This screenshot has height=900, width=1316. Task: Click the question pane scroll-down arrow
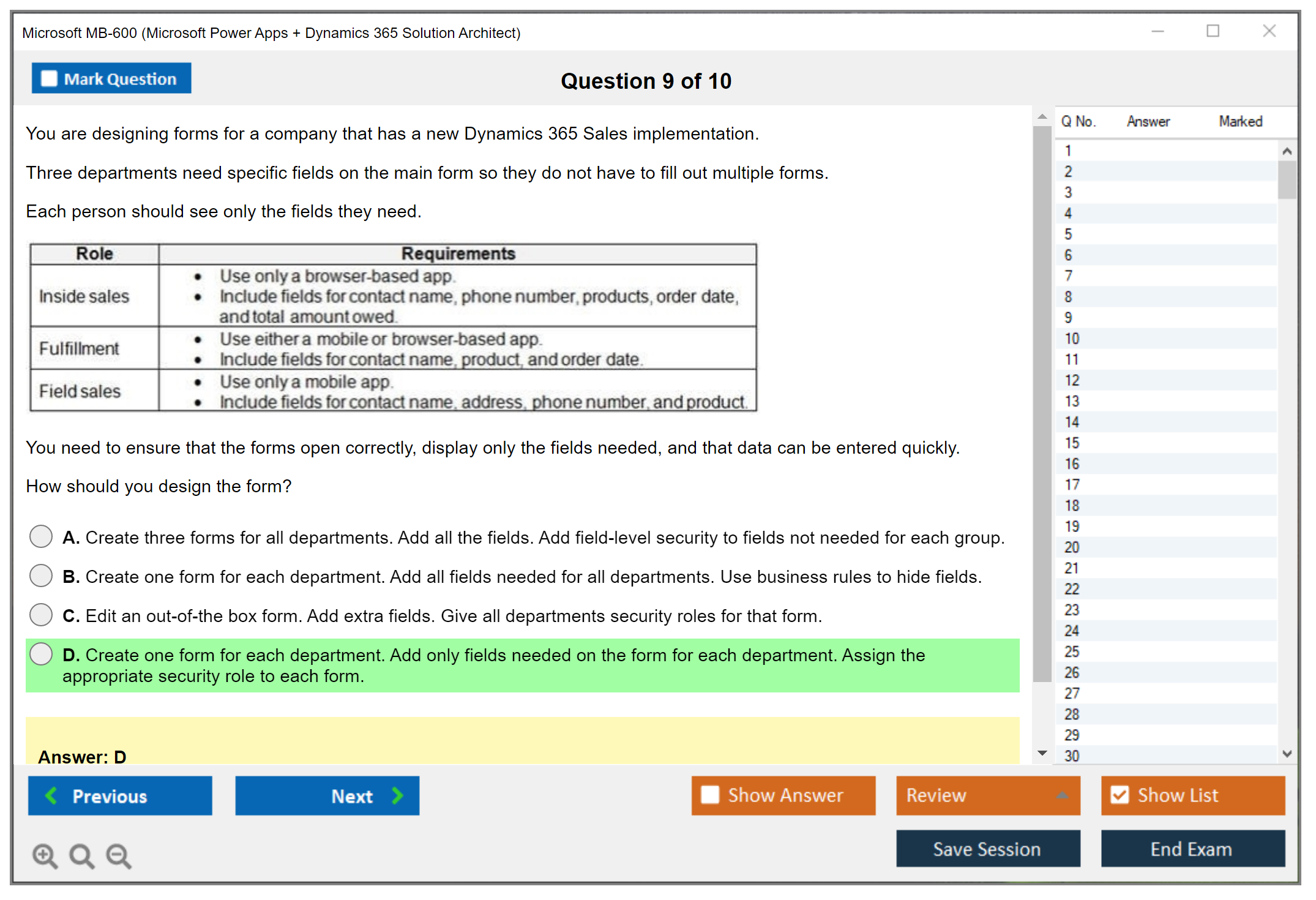[1042, 753]
